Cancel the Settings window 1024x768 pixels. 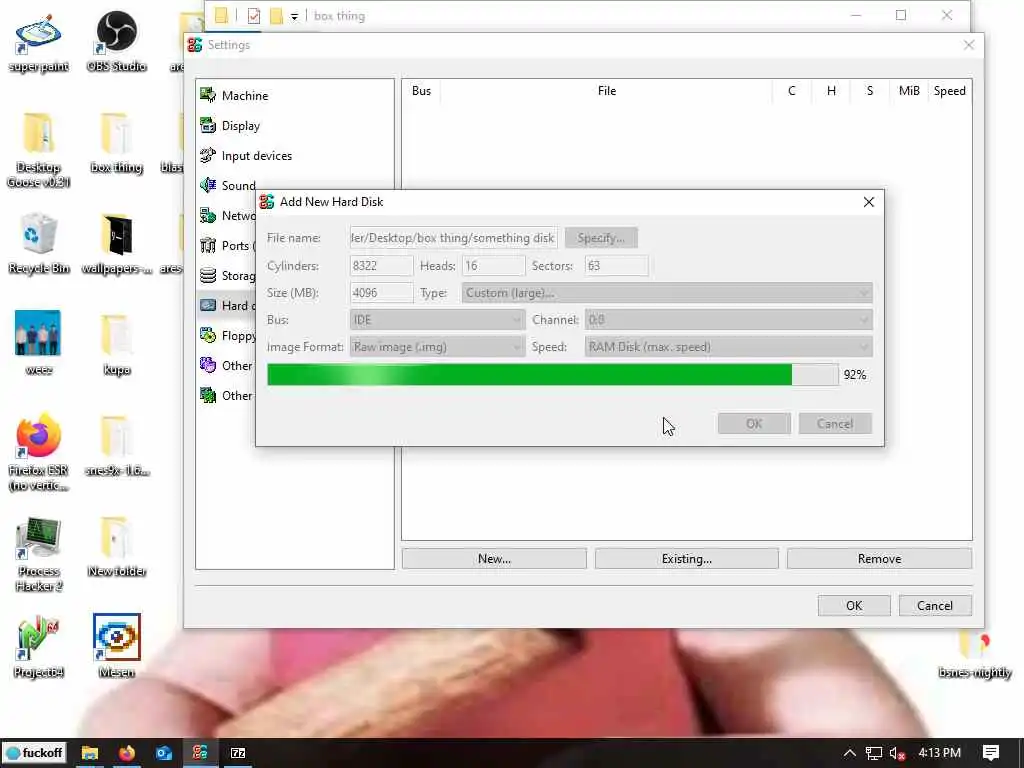[x=935, y=605]
